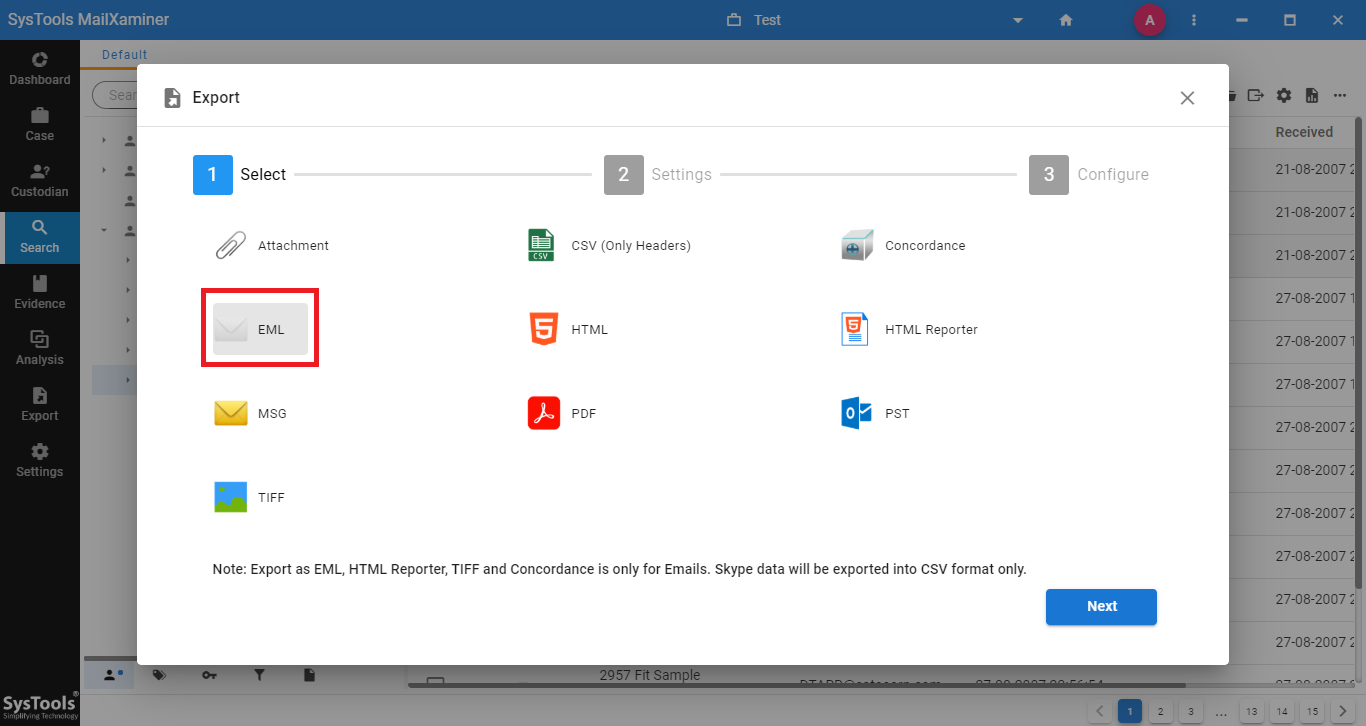Pick the EML export format
Viewport: 1366px width, 726px height.
click(260, 329)
